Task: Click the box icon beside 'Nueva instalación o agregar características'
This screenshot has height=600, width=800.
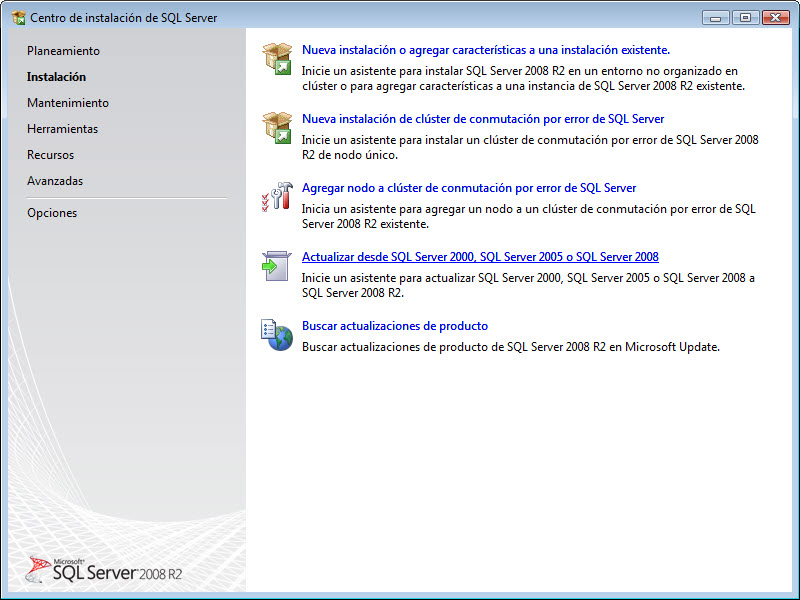Action: pyautogui.click(x=277, y=59)
